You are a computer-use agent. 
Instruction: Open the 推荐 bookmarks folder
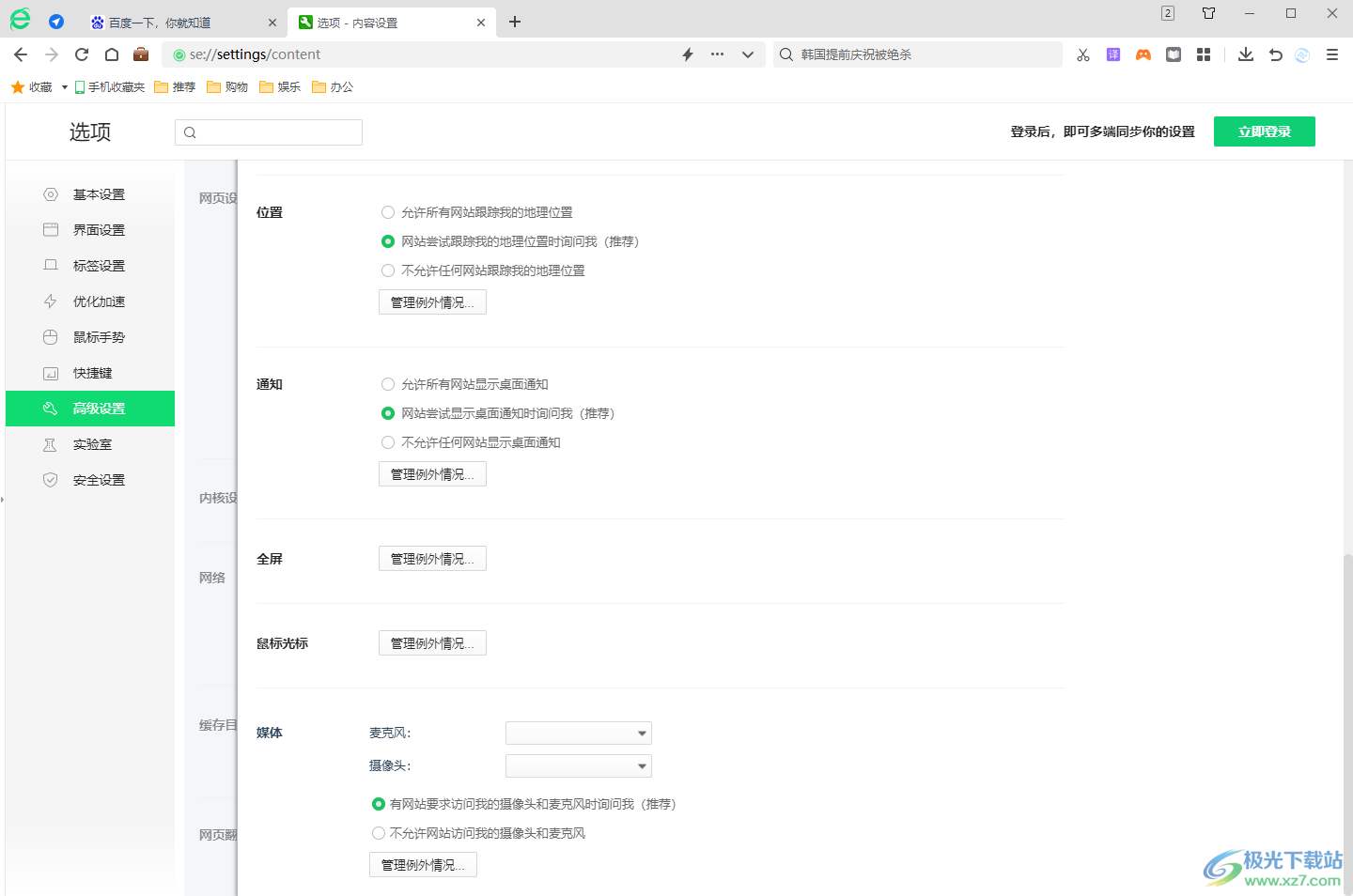(x=175, y=86)
